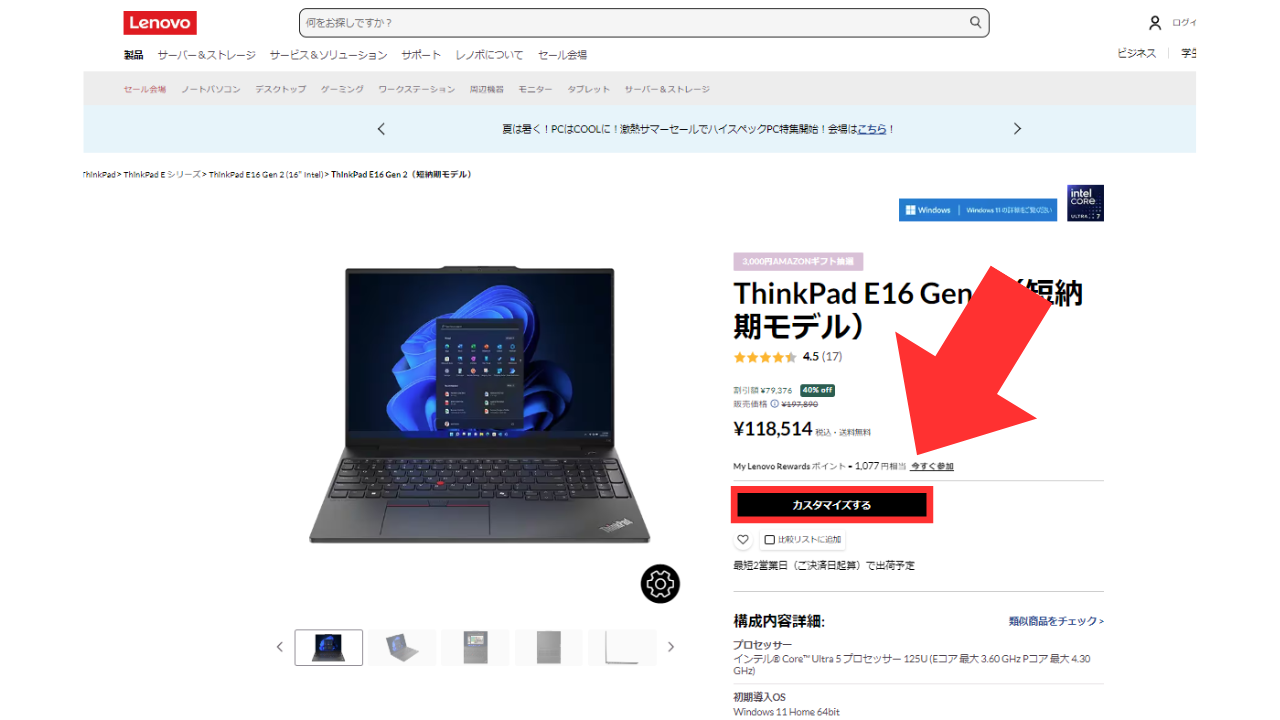This screenshot has height=720, width=1280.
Task: Select second laptop thumbnail image
Action: [x=402, y=647]
